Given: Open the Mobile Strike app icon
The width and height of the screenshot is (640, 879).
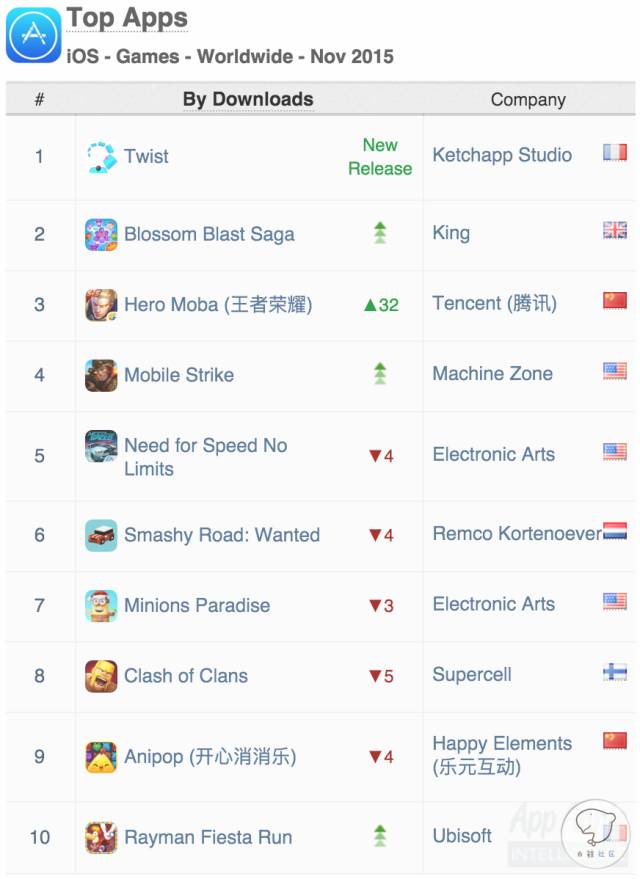Looking at the screenshot, I should click(101, 375).
